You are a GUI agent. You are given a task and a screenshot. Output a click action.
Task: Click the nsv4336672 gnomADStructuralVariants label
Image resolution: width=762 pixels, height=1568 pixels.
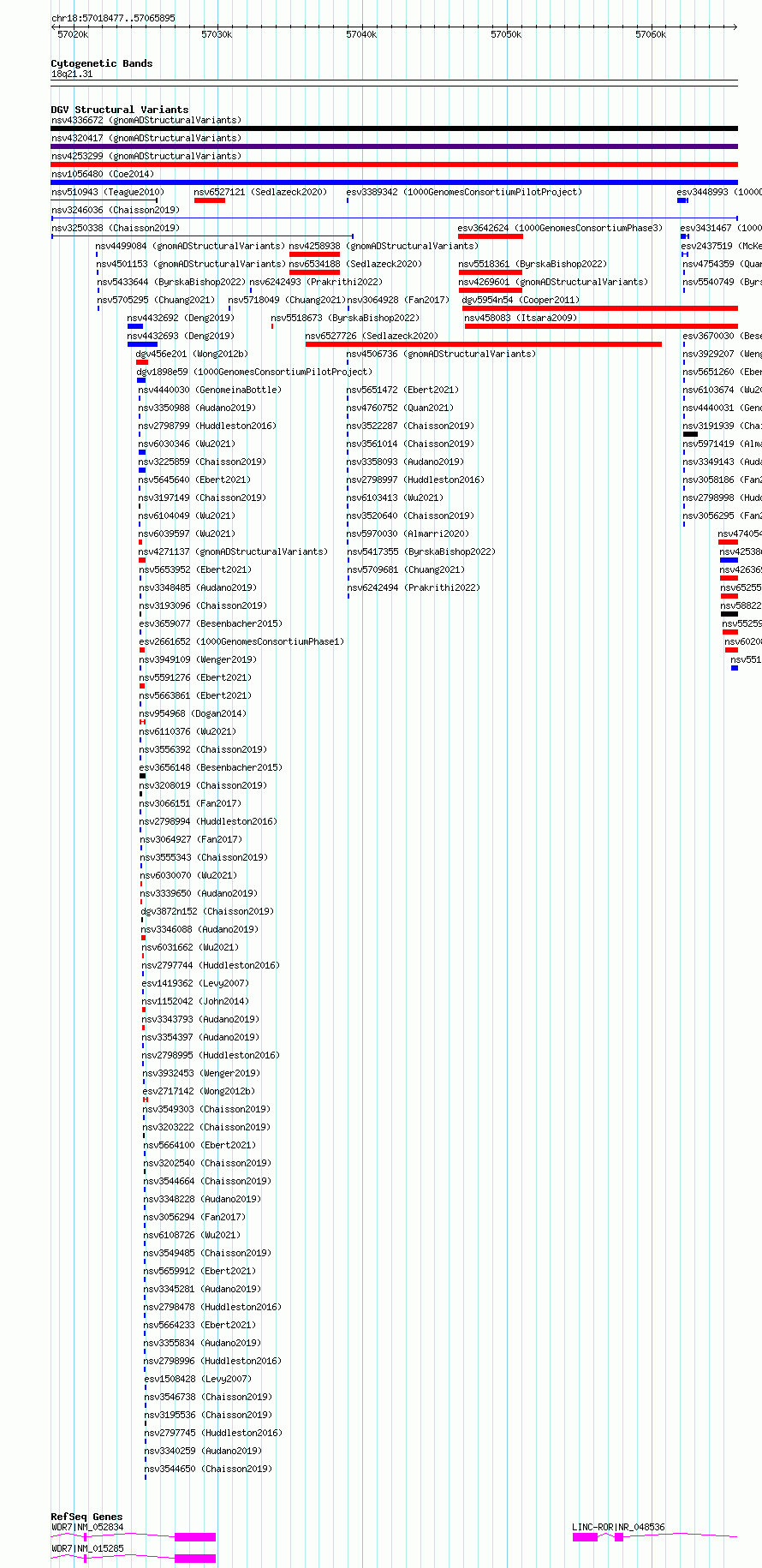point(146,120)
